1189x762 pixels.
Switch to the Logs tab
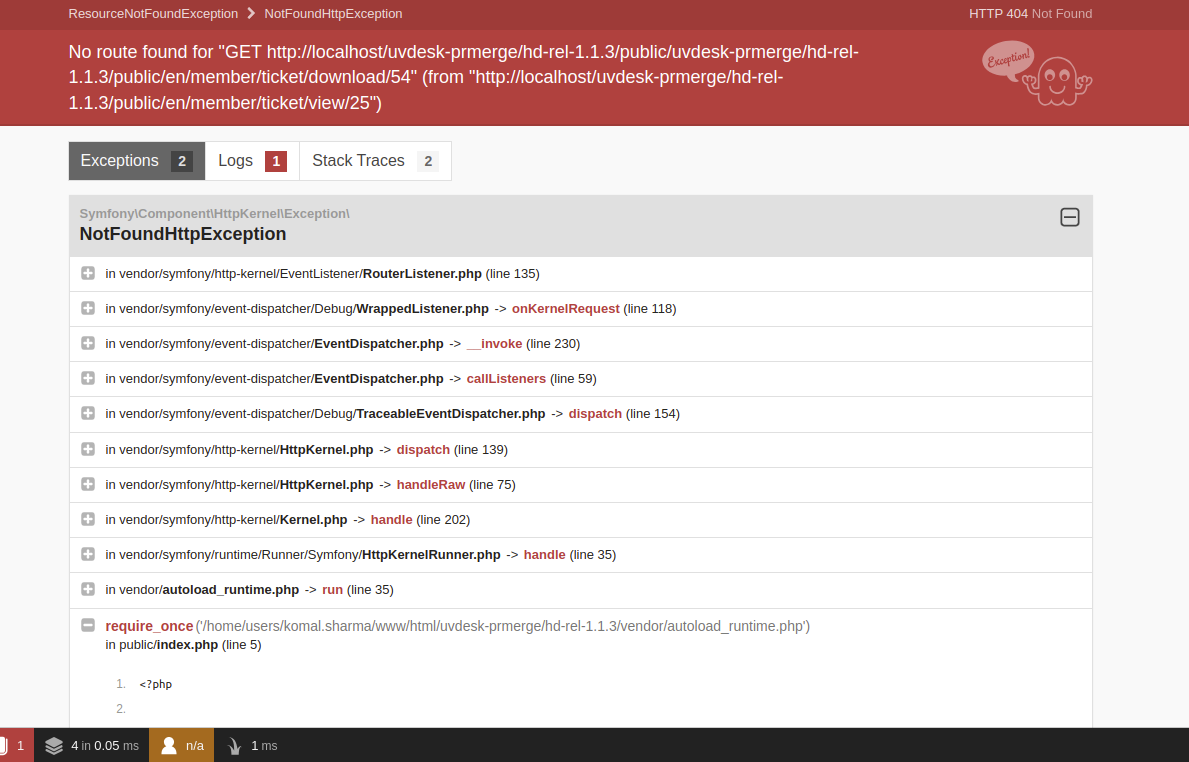236,160
